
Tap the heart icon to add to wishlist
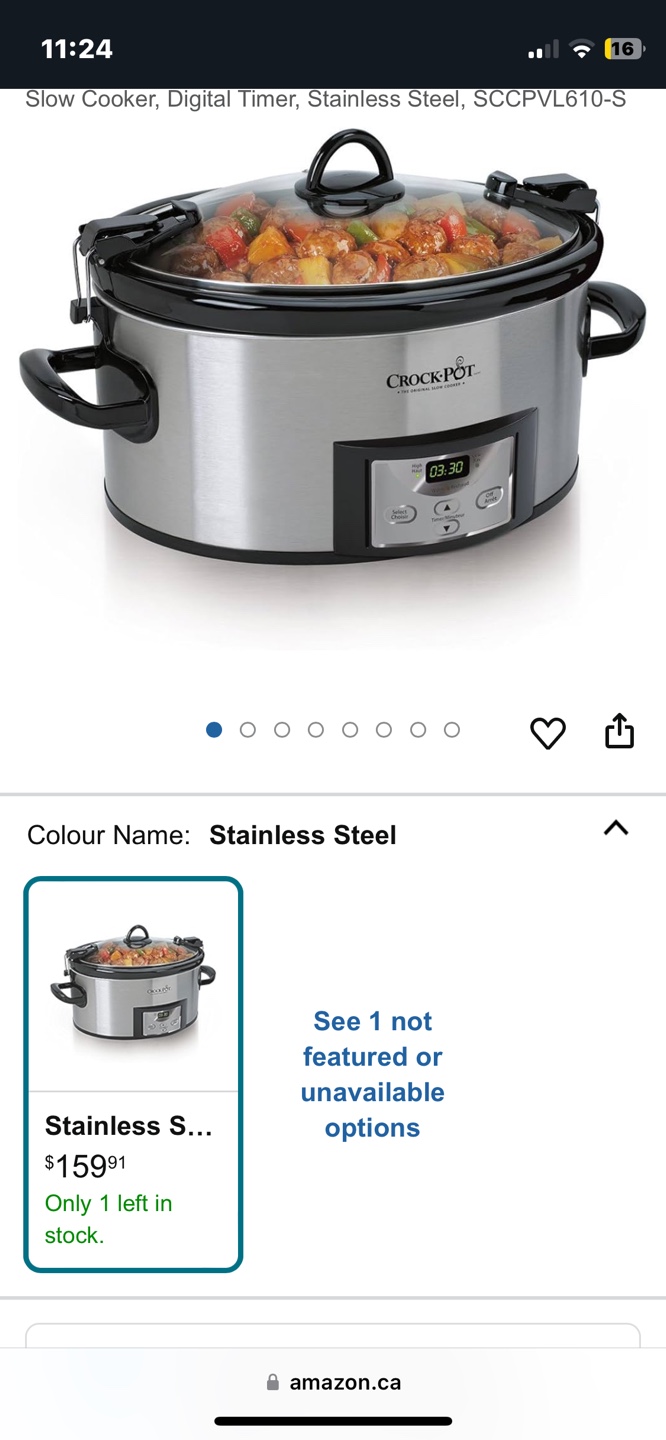tap(548, 733)
